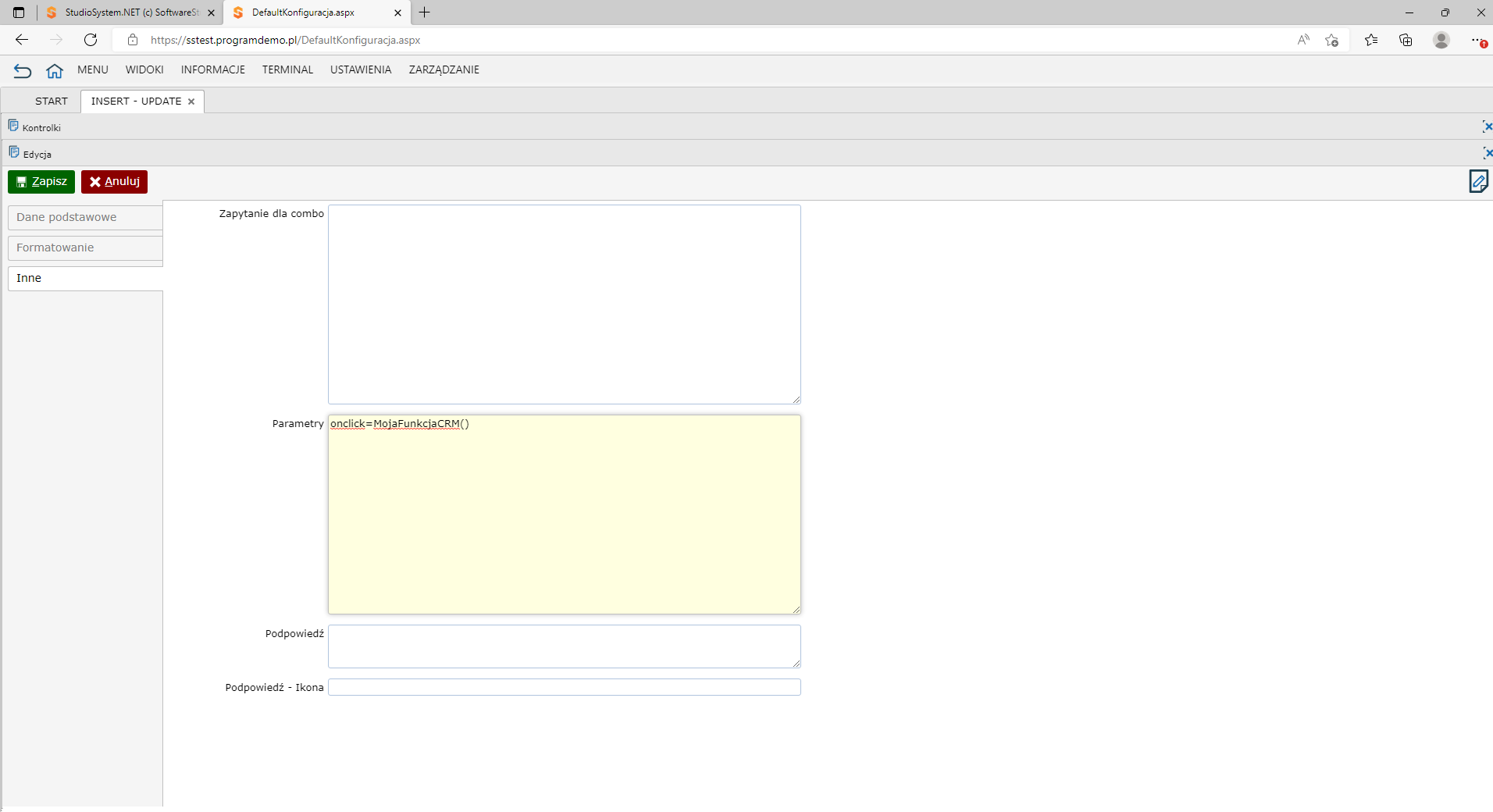The height and width of the screenshot is (812, 1493).
Task: Close the StudioSystem.NET browser tab
Action: [211, 12]
